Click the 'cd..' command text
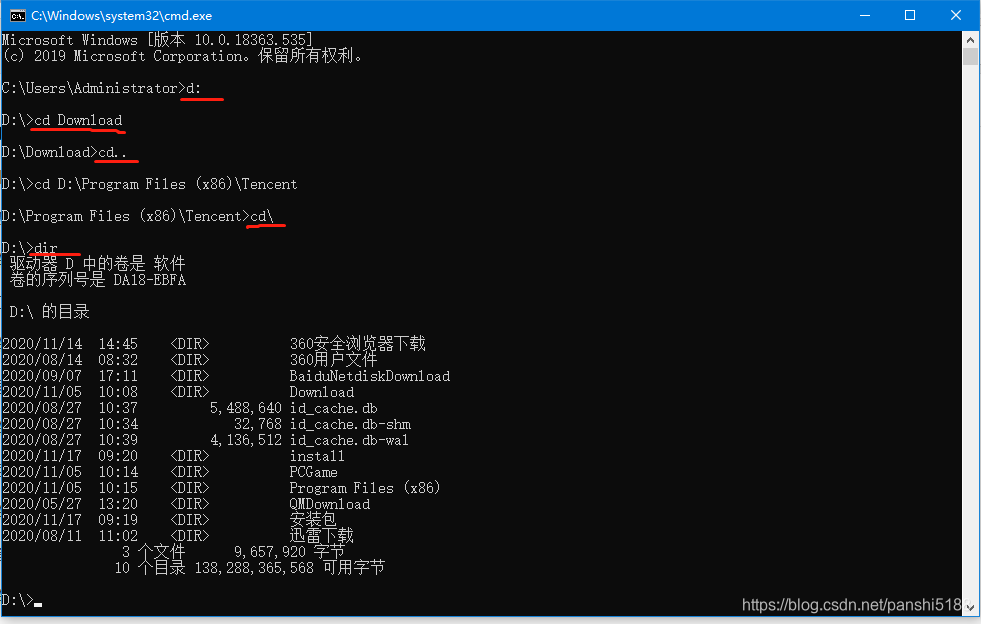The width and height of the screenshot is (981, 624). [x=113, y=152]
